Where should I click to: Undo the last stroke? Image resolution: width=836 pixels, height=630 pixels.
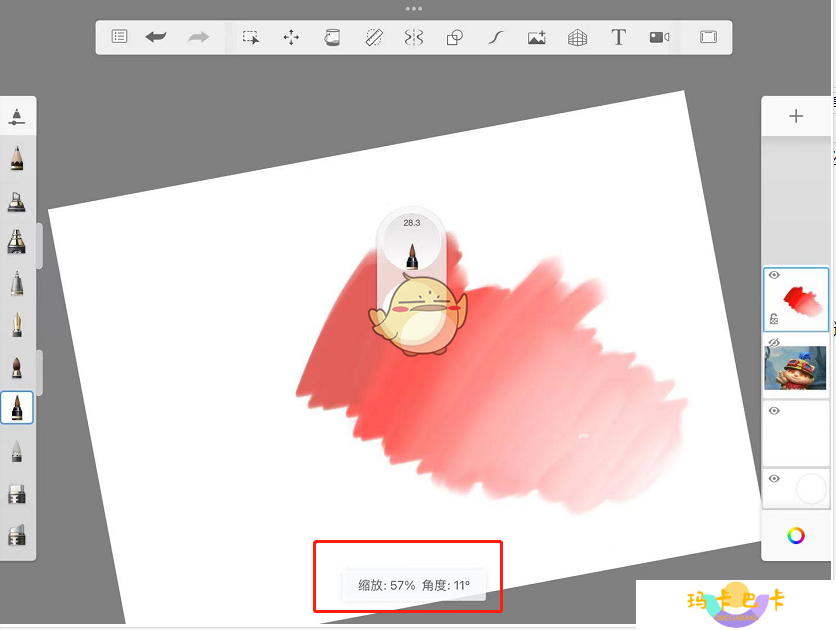(156, 37)
